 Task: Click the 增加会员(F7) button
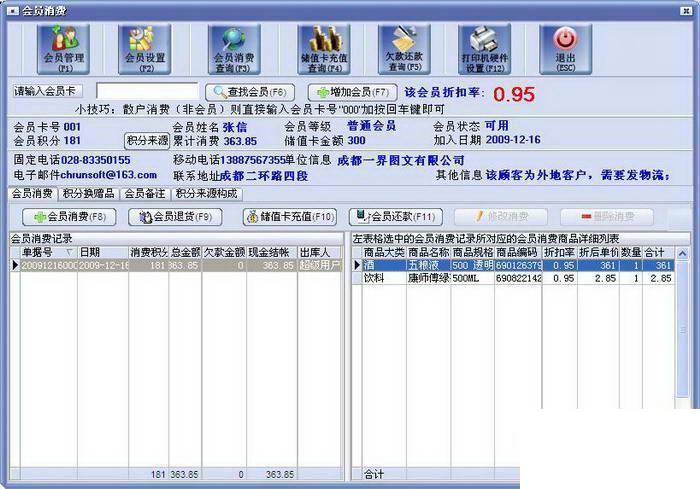(353, 92)
